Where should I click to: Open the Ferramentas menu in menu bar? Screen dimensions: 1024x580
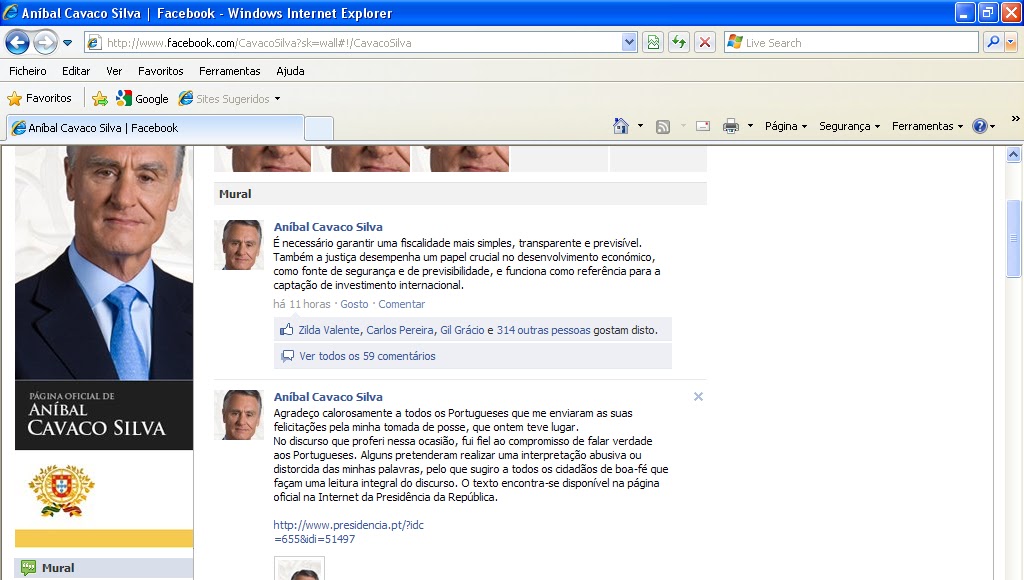tap(229, 71)
